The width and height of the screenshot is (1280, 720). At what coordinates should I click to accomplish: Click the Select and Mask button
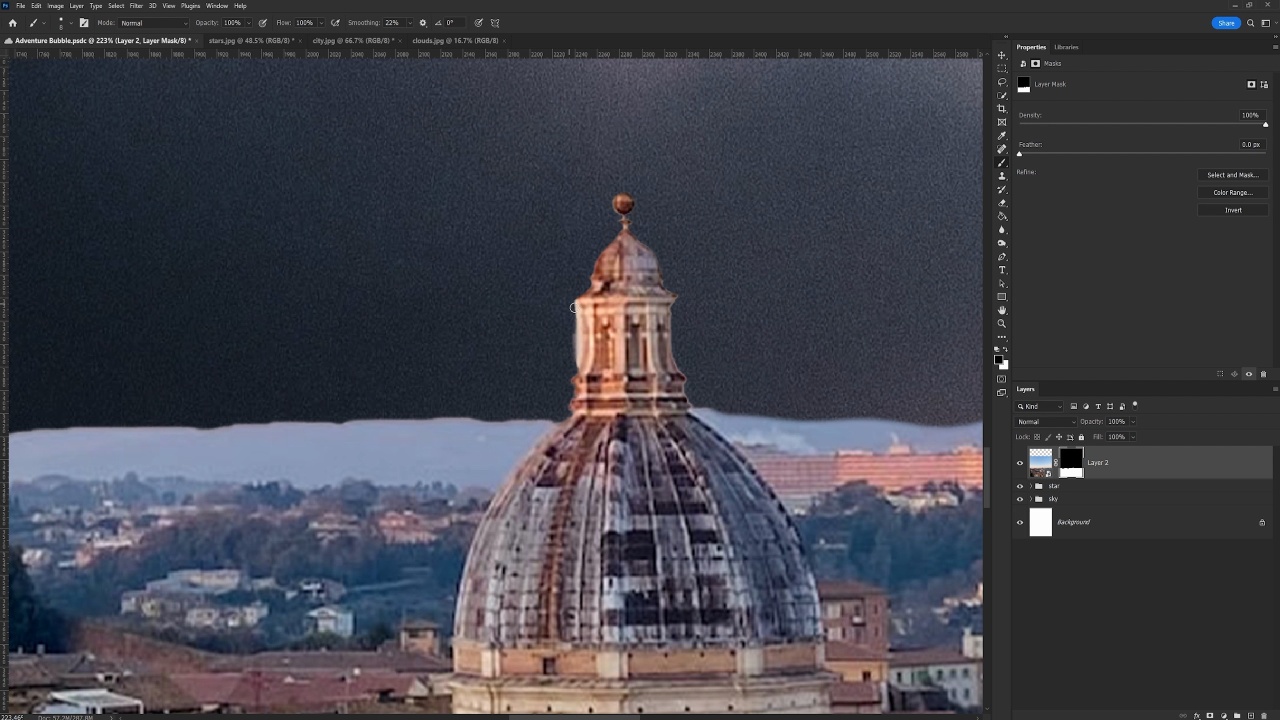tap(1232, 175)
